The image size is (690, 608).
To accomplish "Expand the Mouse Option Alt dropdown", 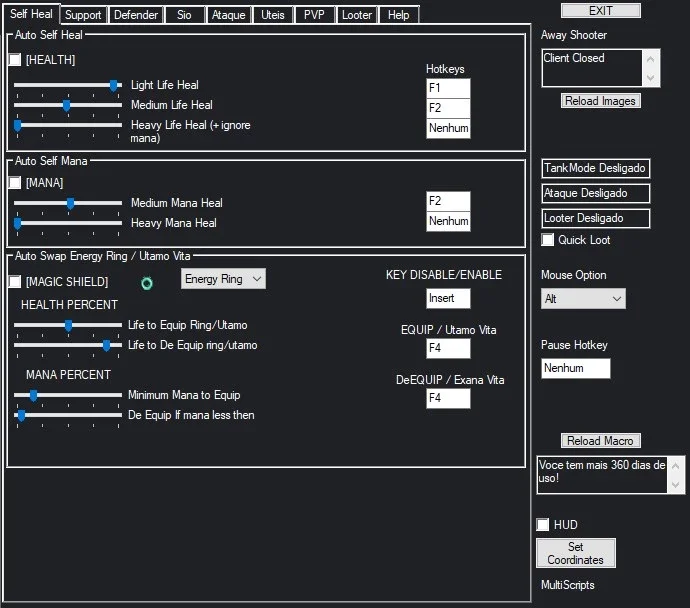I will pyautogui.click(x=583, y=299).
